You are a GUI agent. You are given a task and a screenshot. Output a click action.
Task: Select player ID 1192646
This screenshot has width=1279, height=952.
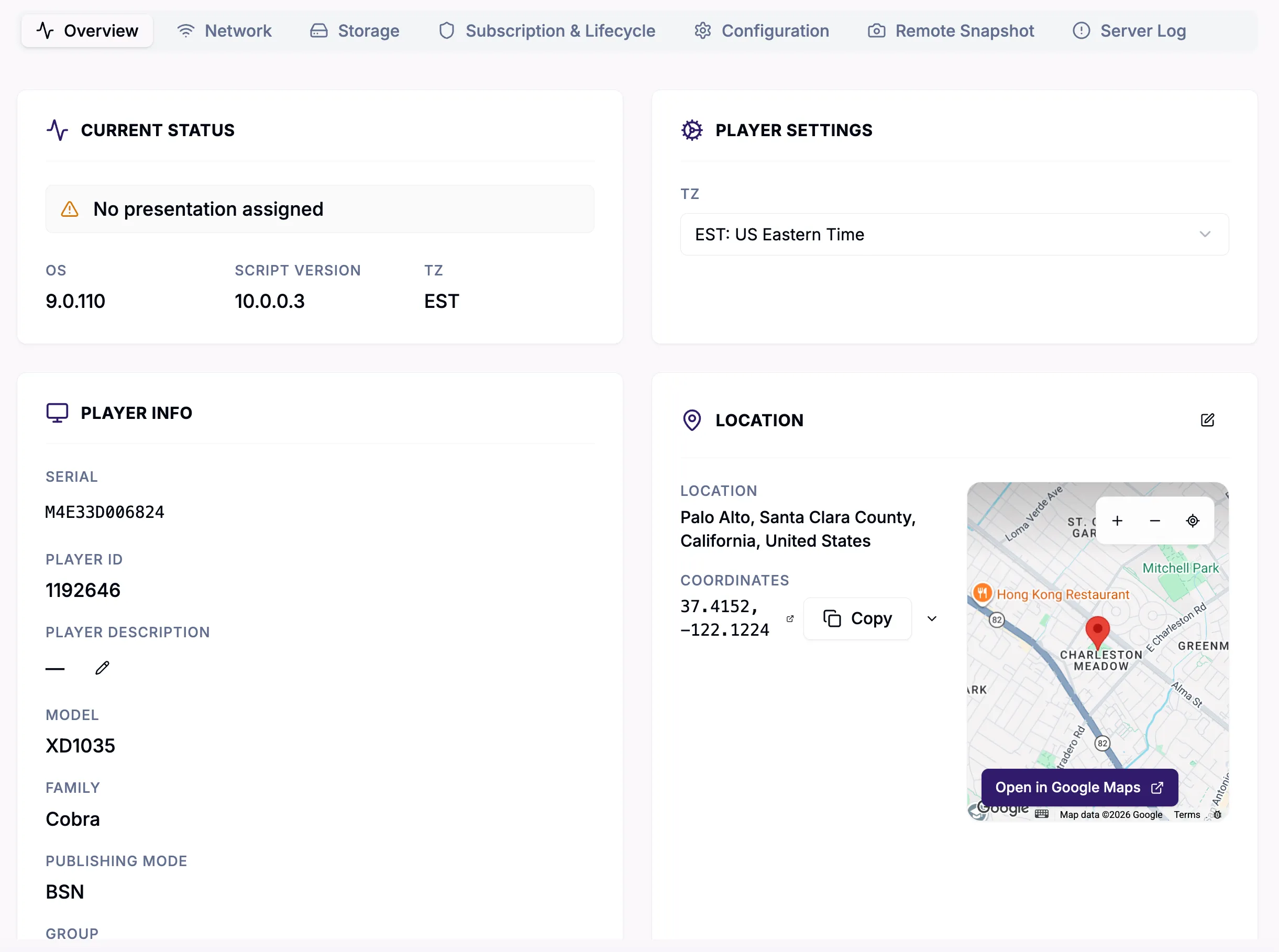[83, 590]
